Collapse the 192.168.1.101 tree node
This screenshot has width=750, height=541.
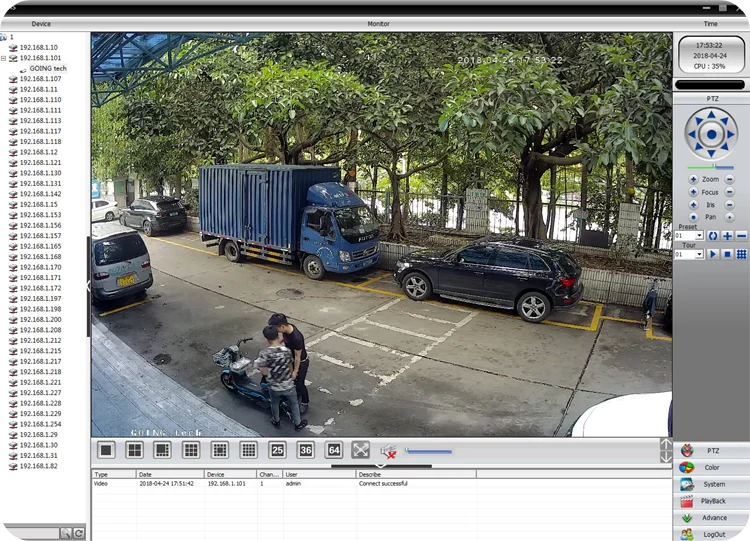click(3, 58)
